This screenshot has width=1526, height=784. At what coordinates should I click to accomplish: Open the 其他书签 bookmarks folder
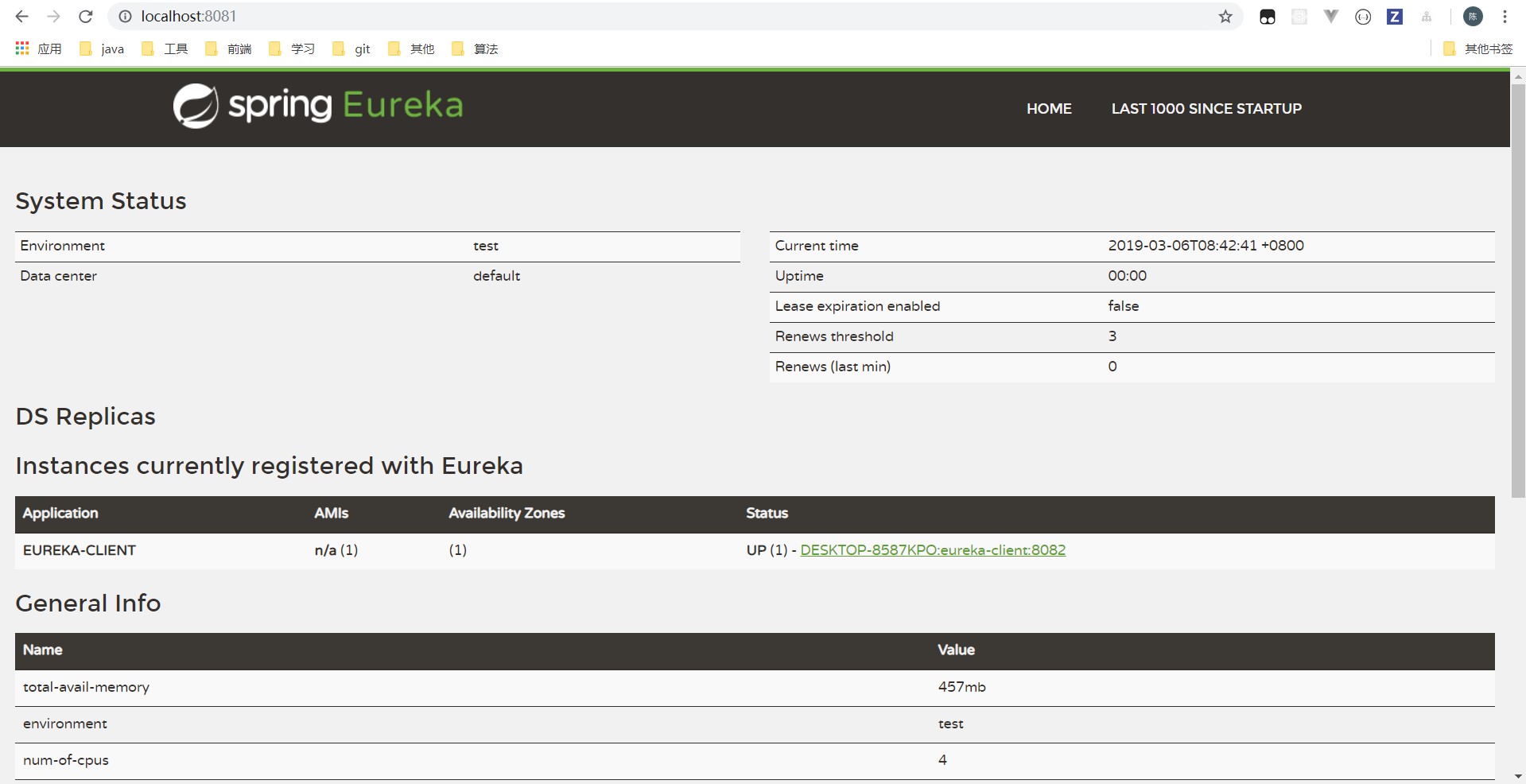1477,49
